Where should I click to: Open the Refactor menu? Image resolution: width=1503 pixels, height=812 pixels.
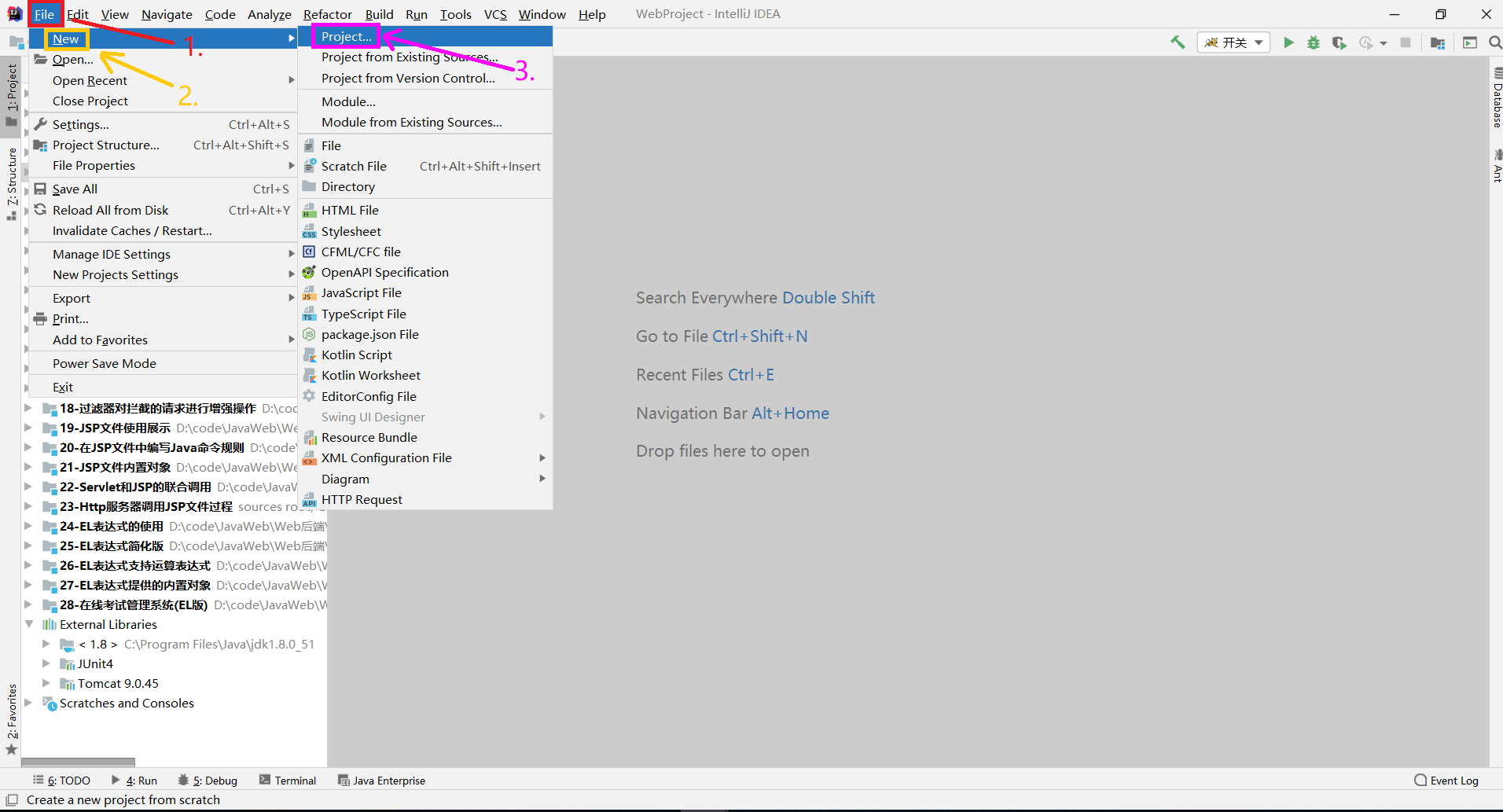[327, 14]
